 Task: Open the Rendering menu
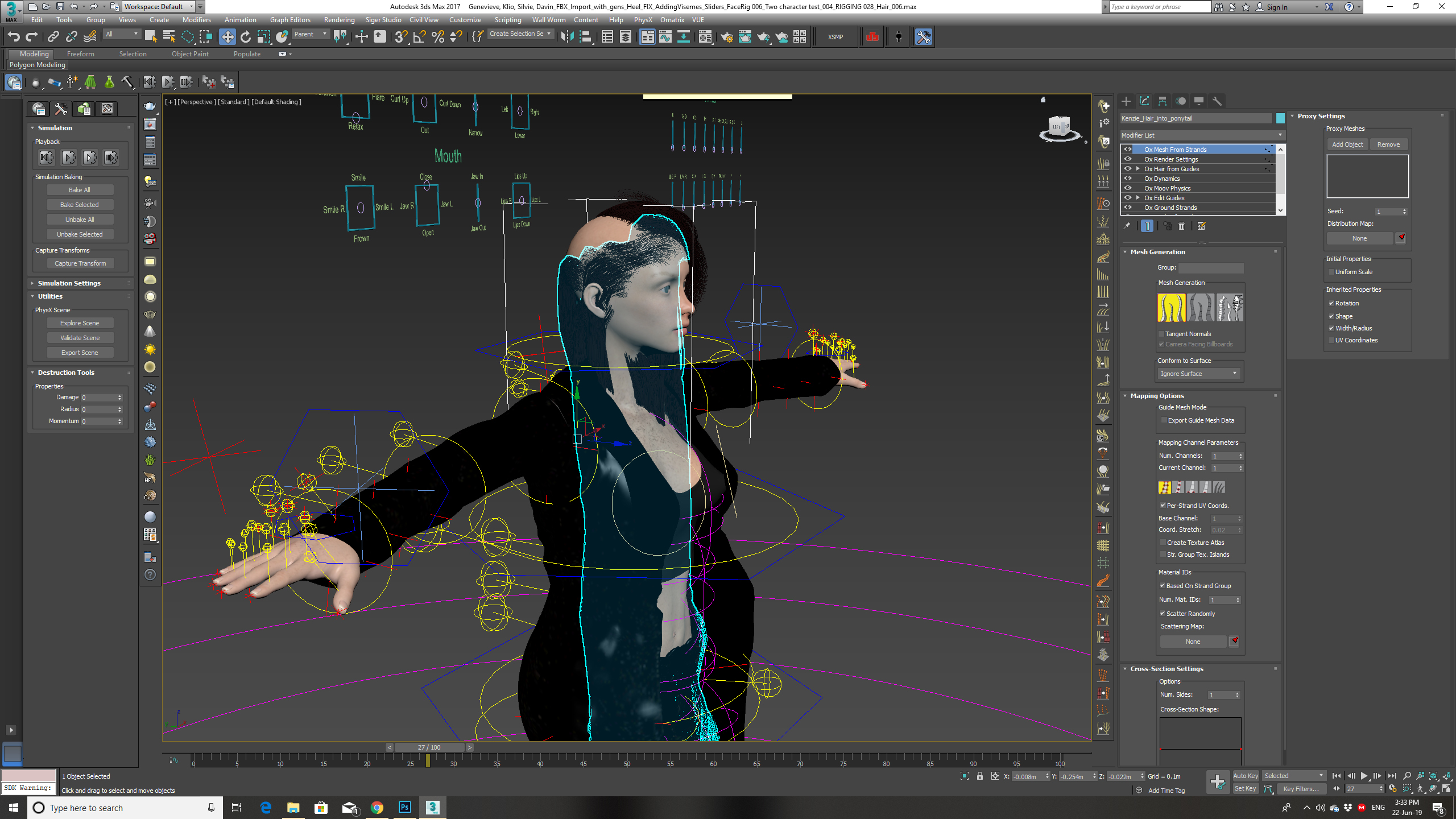point(339,20)
